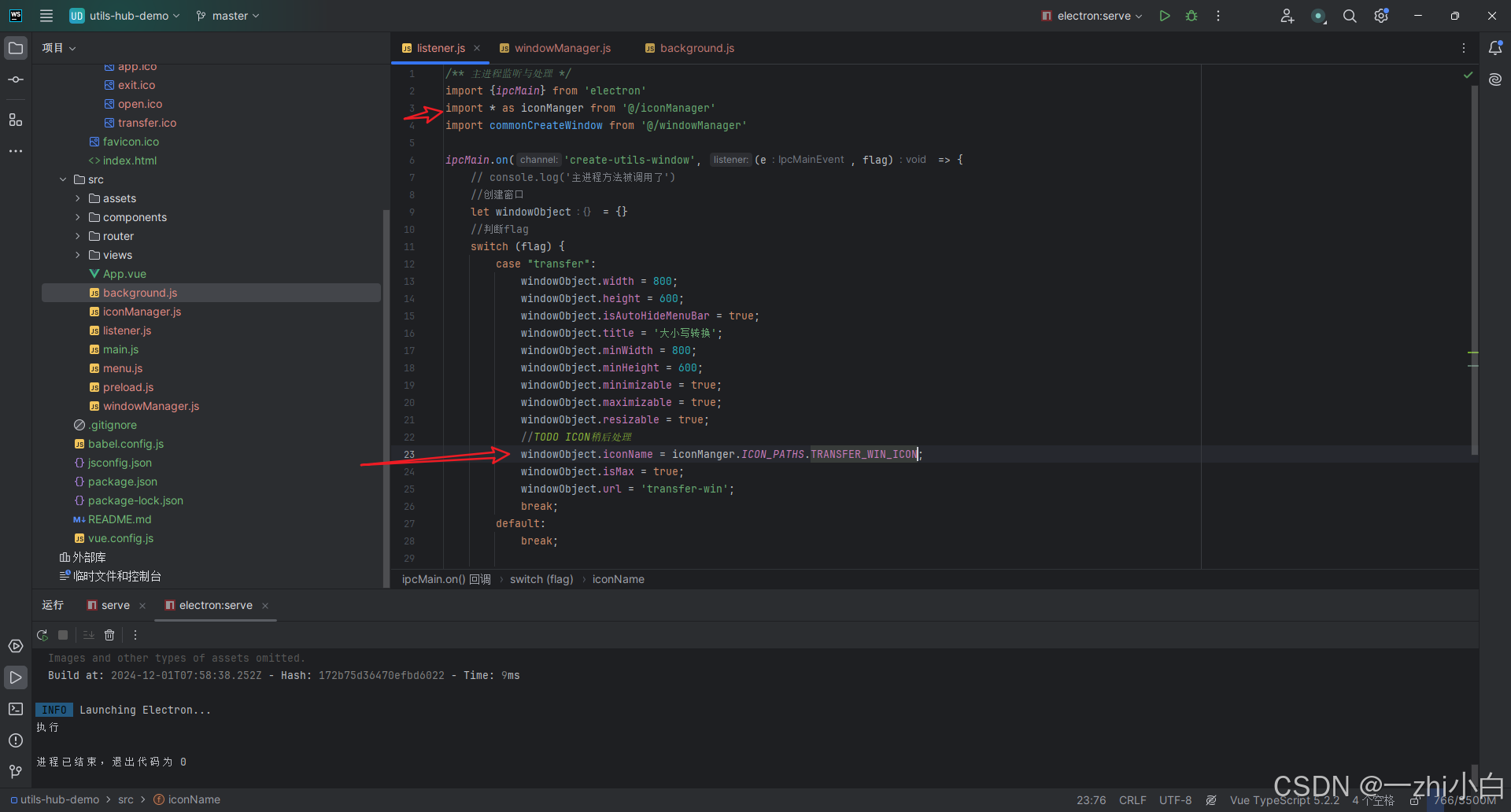Click the switch (flag) breadcrumb
1511x812 pixels.
click(541, 579)
